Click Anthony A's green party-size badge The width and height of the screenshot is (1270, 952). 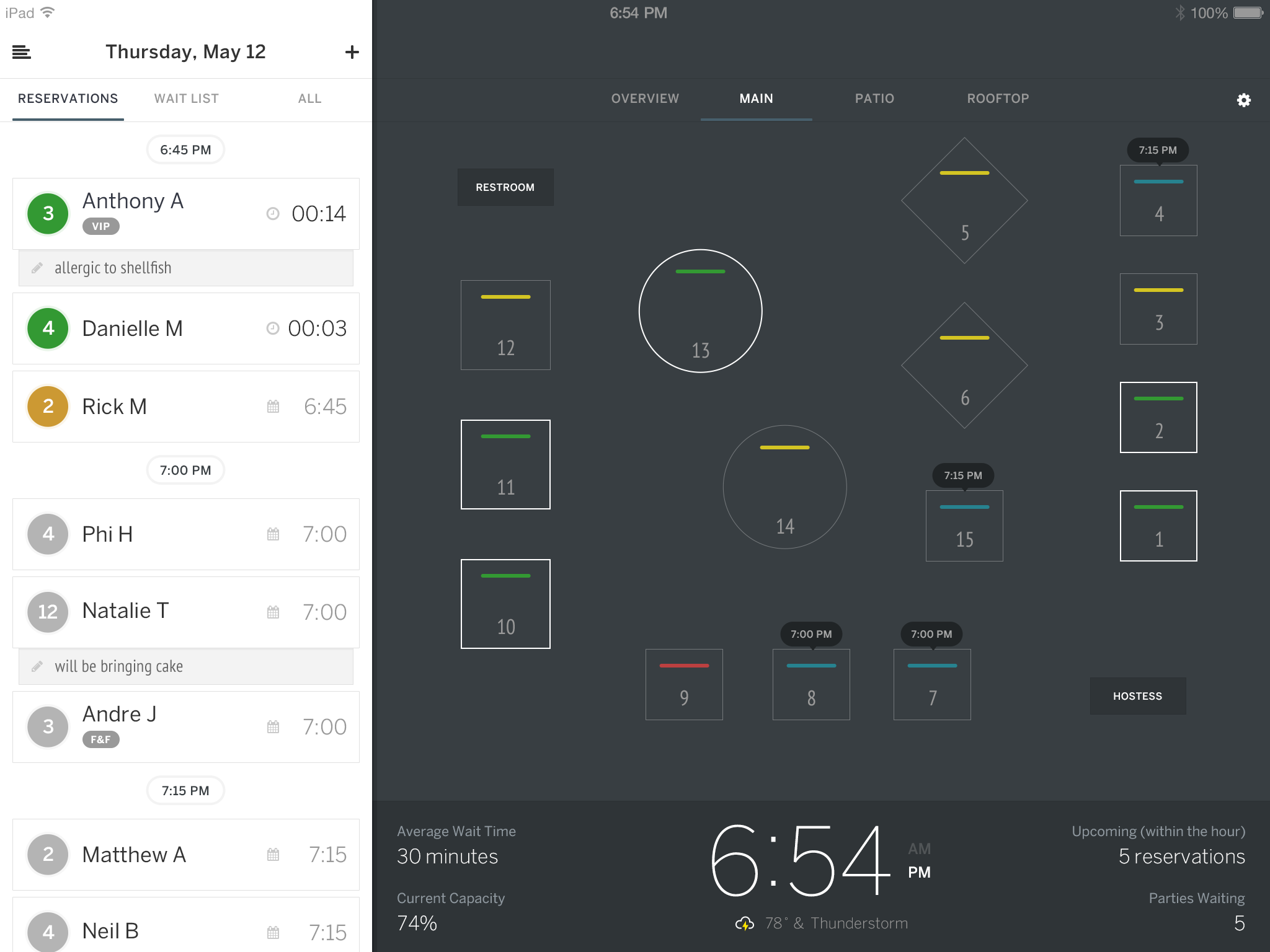coord(48,214)
